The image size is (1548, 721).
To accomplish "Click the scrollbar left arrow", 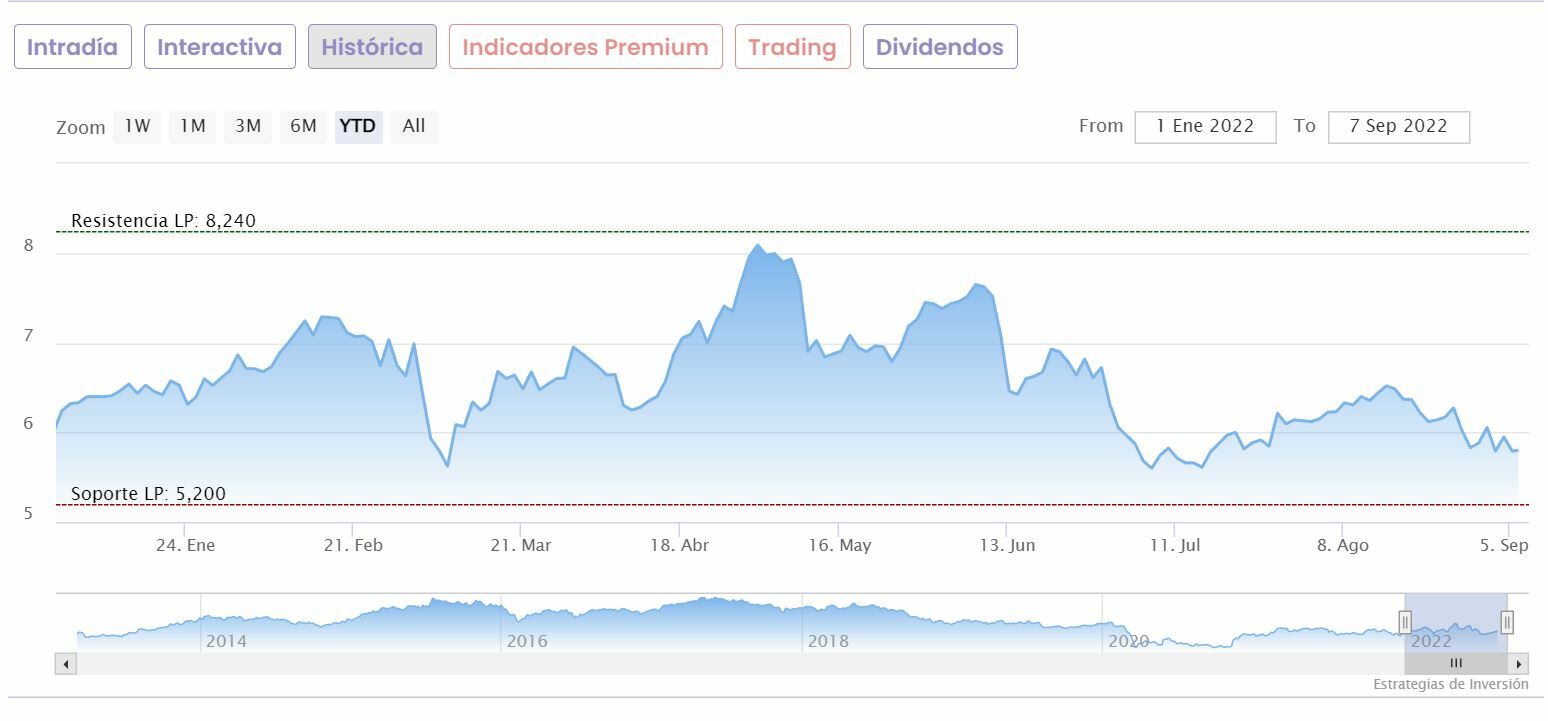I will pos(66,664).
